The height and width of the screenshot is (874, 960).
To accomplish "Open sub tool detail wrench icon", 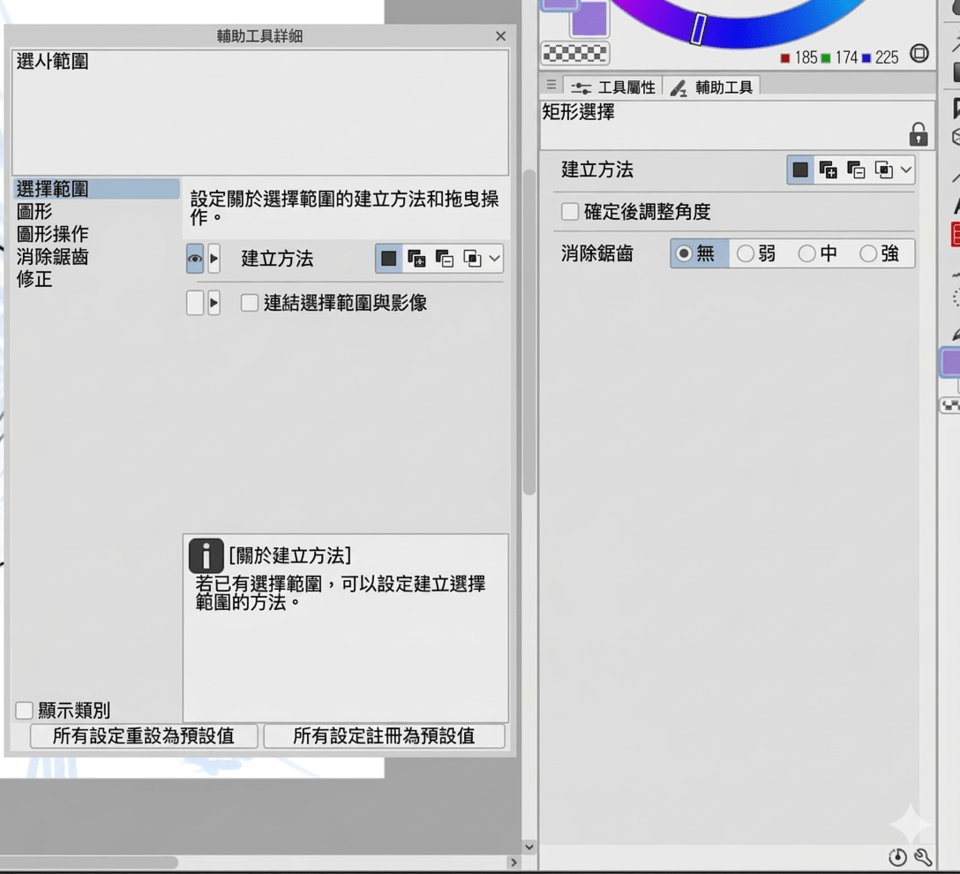I will pos(923,857).
